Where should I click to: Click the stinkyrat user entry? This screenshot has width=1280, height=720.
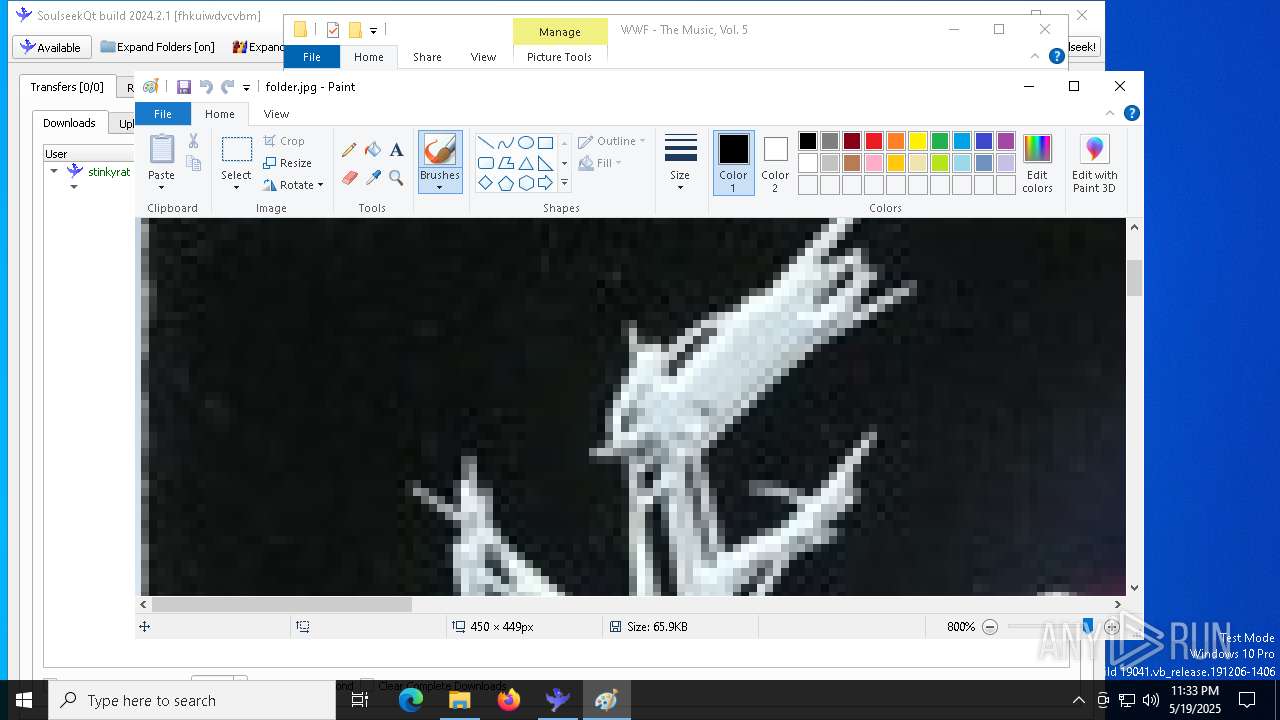(x=109, y=172)
